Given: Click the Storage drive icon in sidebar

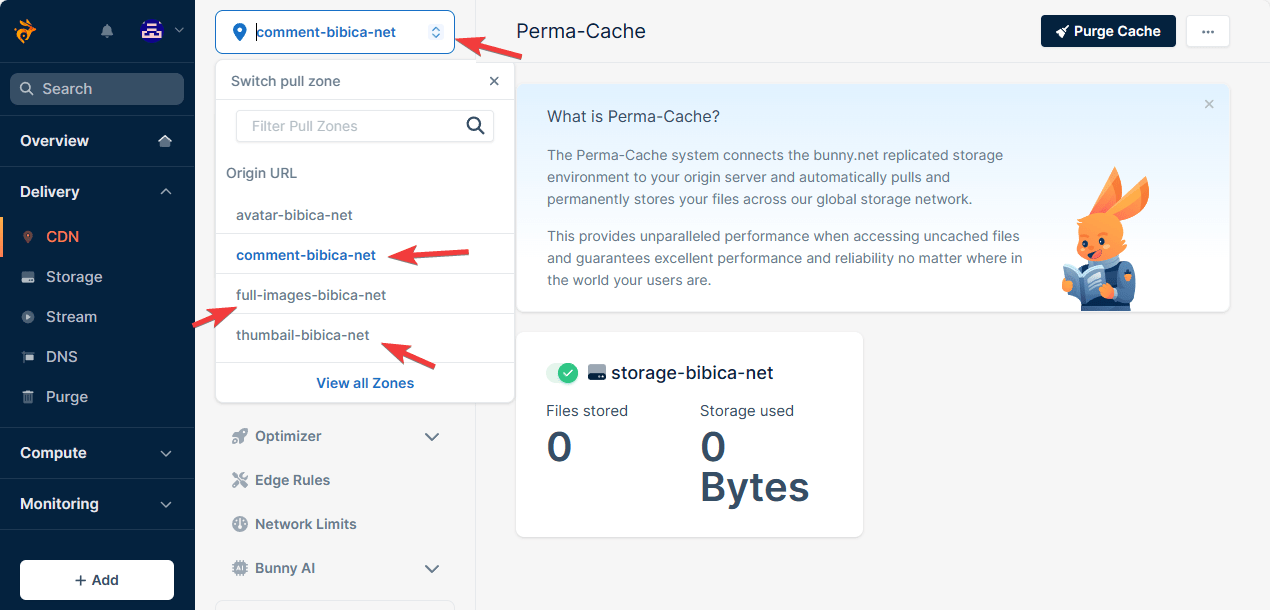Looking at the screenshot, I should point(27,277).
